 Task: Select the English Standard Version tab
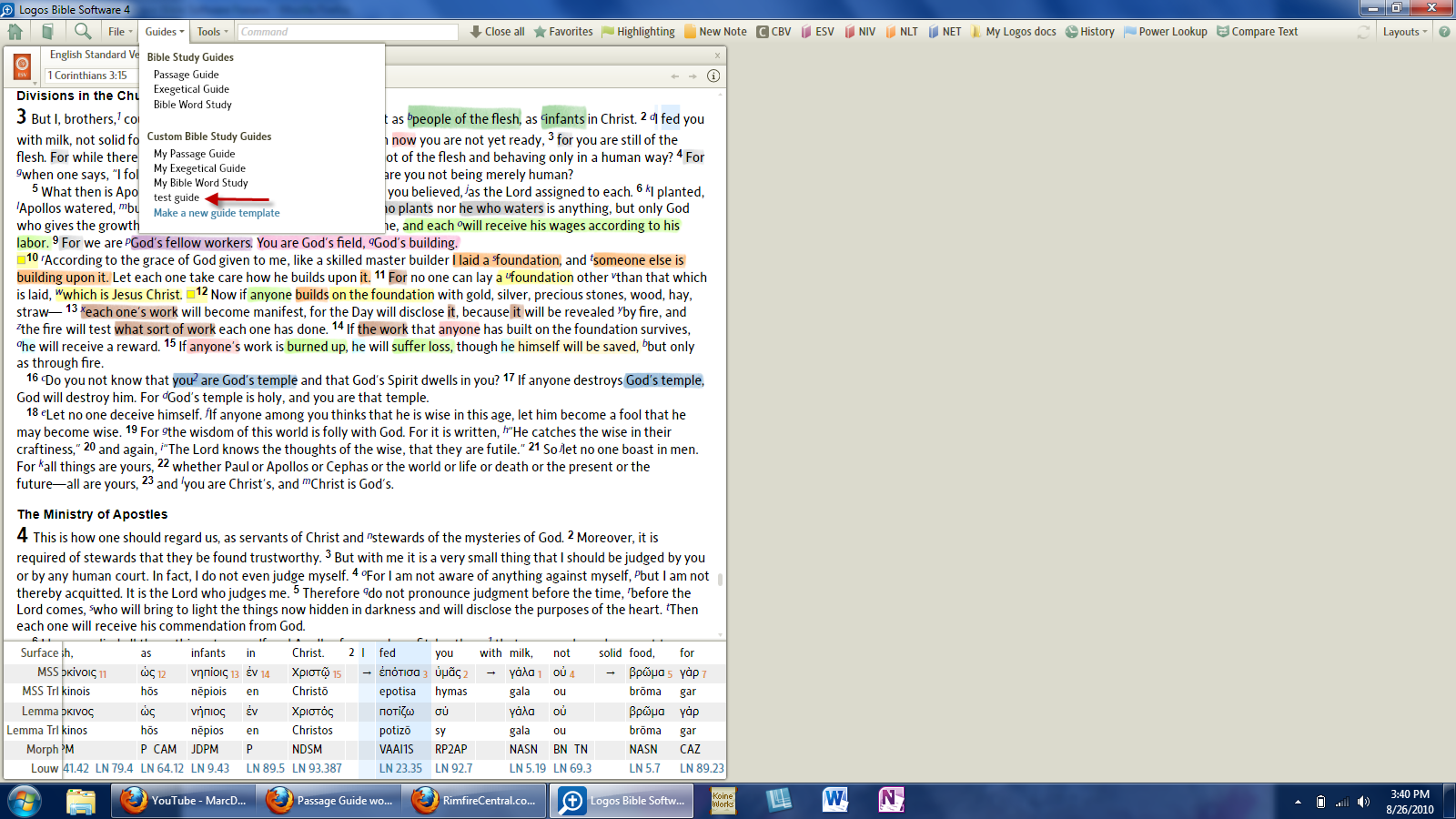(x=94, y=56)
